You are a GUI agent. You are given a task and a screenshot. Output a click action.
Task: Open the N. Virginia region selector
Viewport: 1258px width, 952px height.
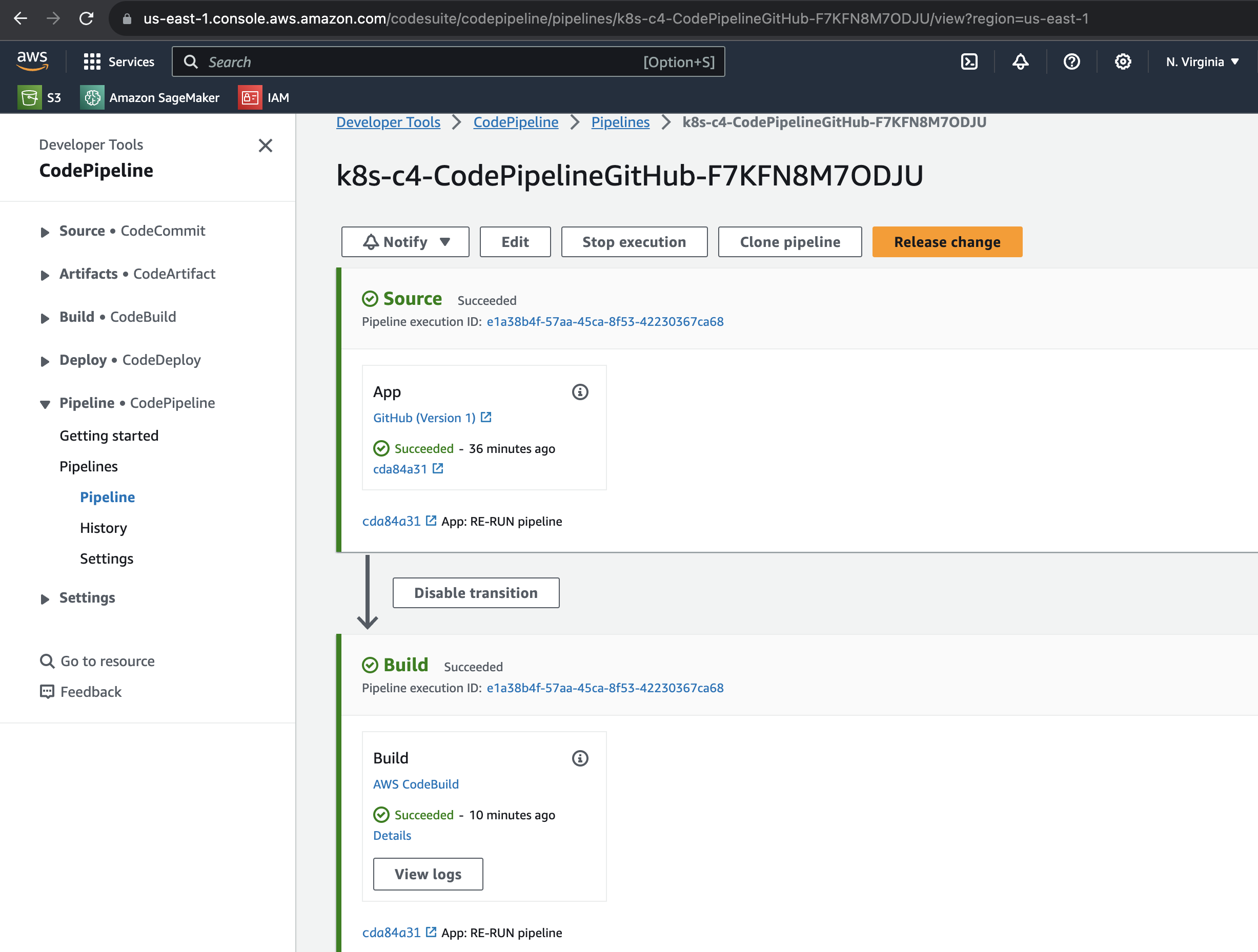coord(1202,61)
